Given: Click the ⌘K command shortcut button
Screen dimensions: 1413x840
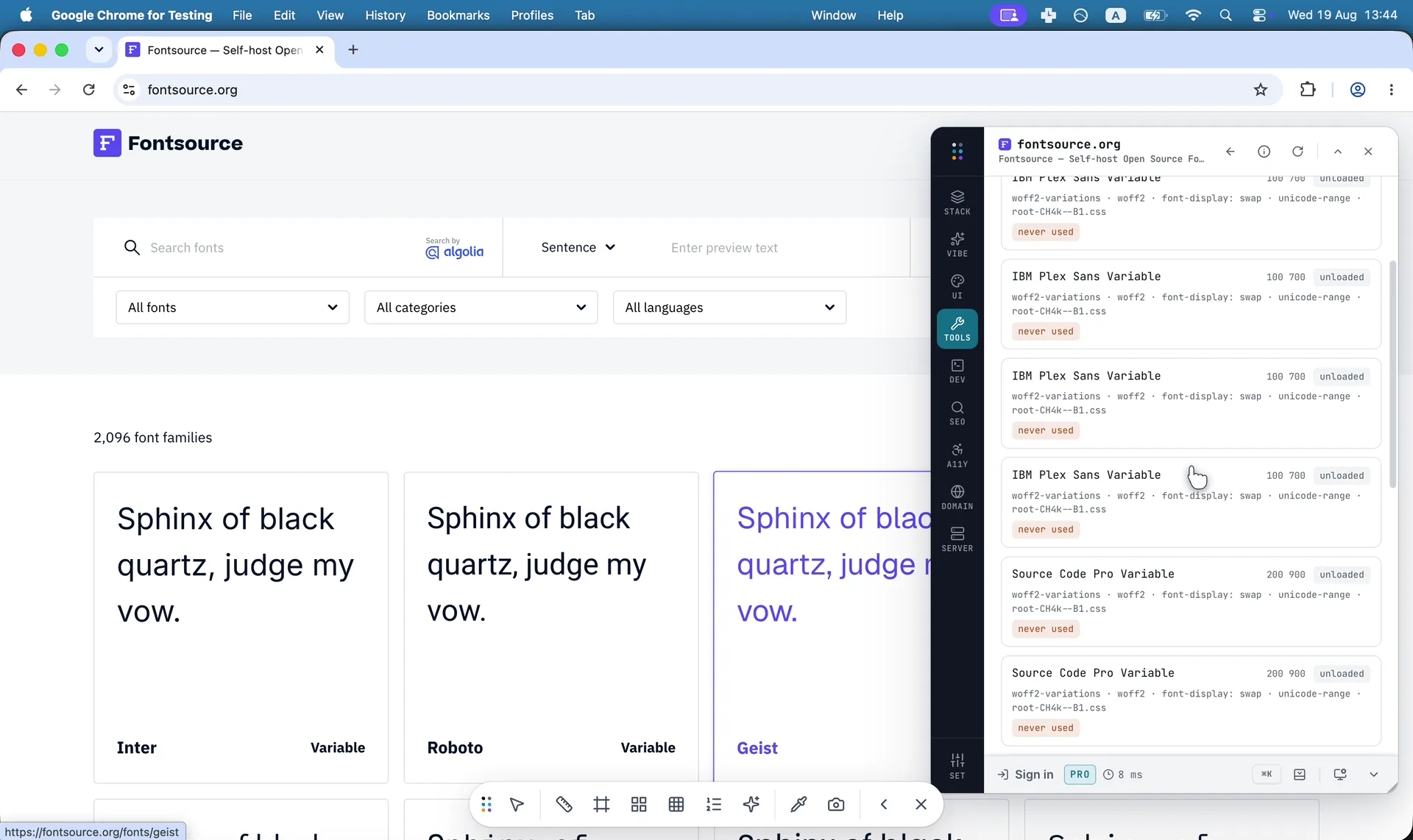Looking at the screenshot, I should point(1267,774).
